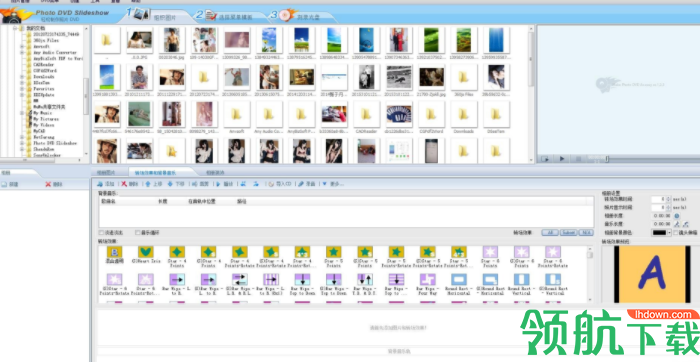The width and height of the screenshot is (700, 362).
Task: Select the Bar Wipe - L to R (Roll) transition
Action: (x=271, y=283)
